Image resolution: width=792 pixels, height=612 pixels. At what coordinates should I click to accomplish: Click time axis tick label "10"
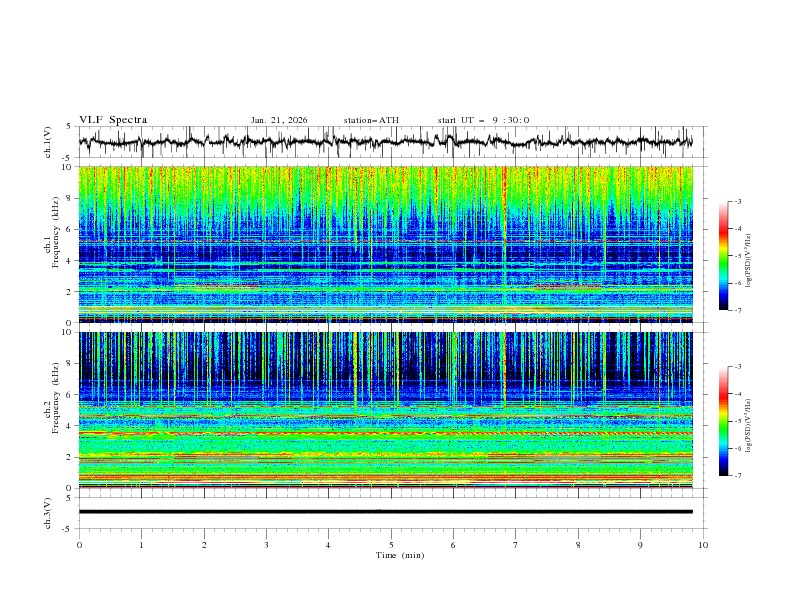point(703,545)
